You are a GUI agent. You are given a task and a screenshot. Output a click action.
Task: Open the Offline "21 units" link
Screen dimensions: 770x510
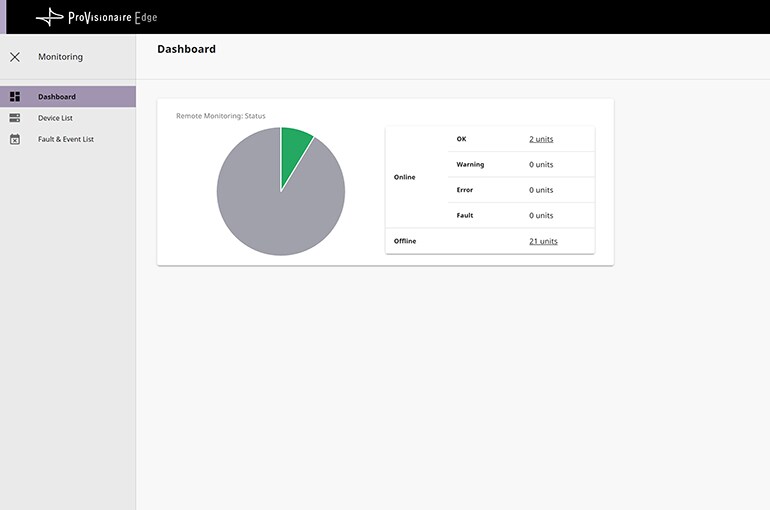[543, 241]
